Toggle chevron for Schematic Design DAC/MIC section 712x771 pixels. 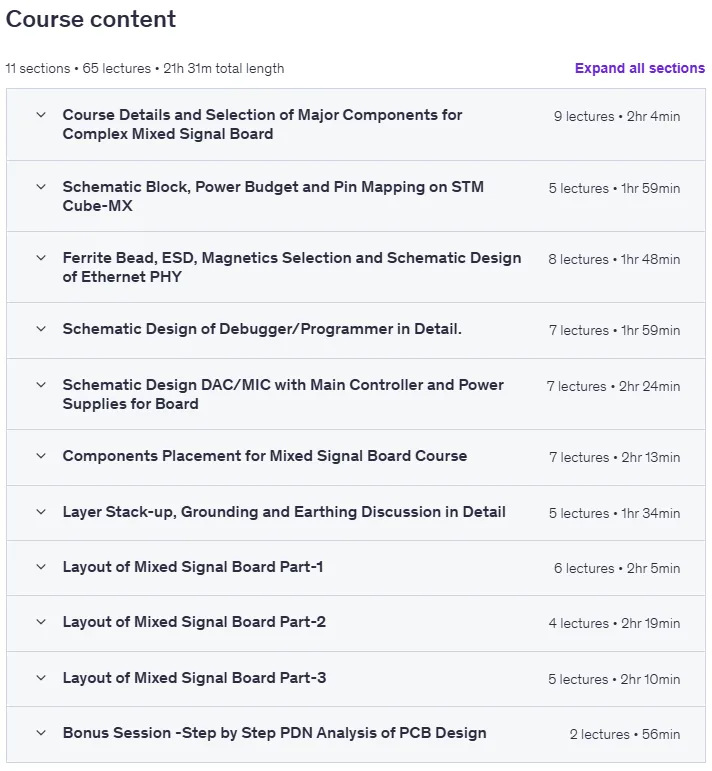coord(41,385)
